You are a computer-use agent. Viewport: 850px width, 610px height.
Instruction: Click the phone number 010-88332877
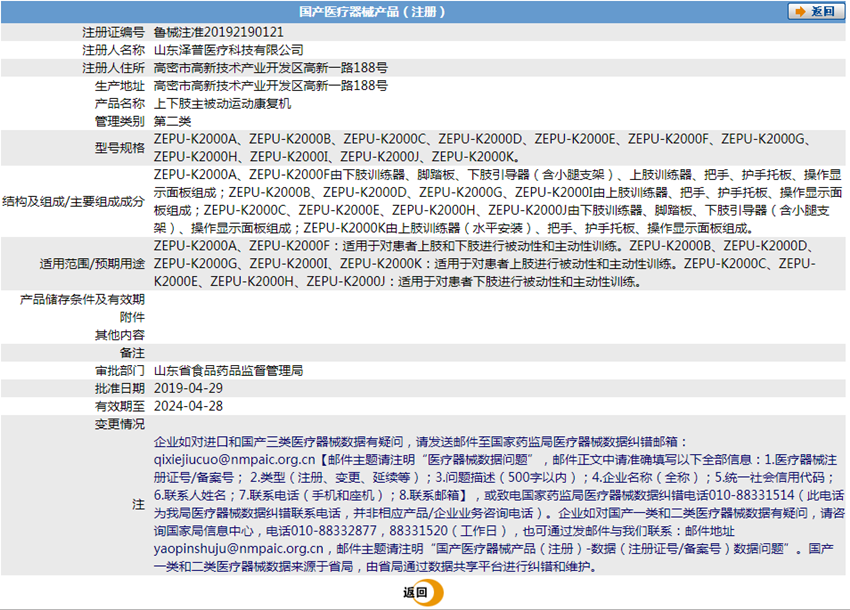point(333,531)
